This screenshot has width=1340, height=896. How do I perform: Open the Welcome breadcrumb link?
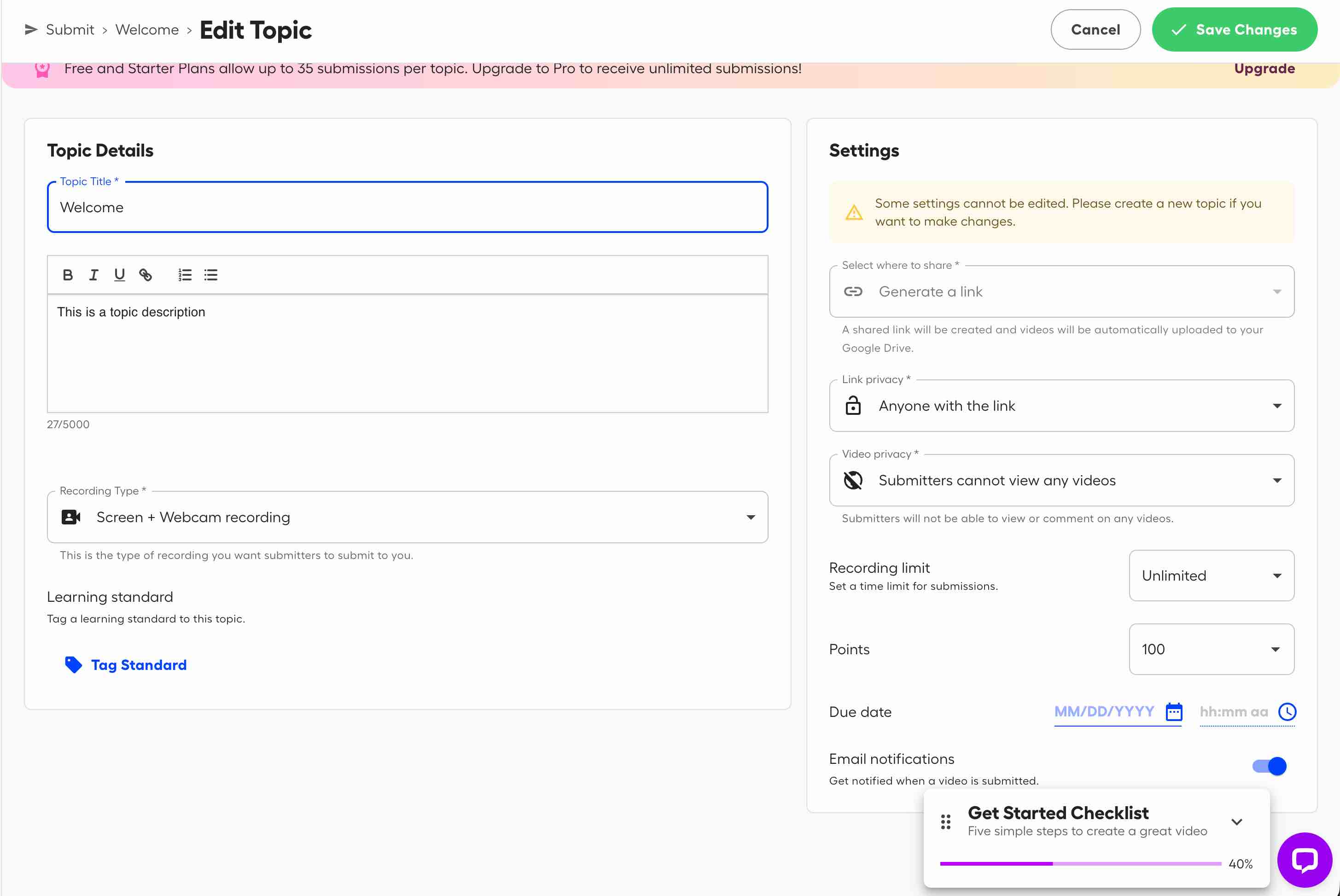point(146,29)
